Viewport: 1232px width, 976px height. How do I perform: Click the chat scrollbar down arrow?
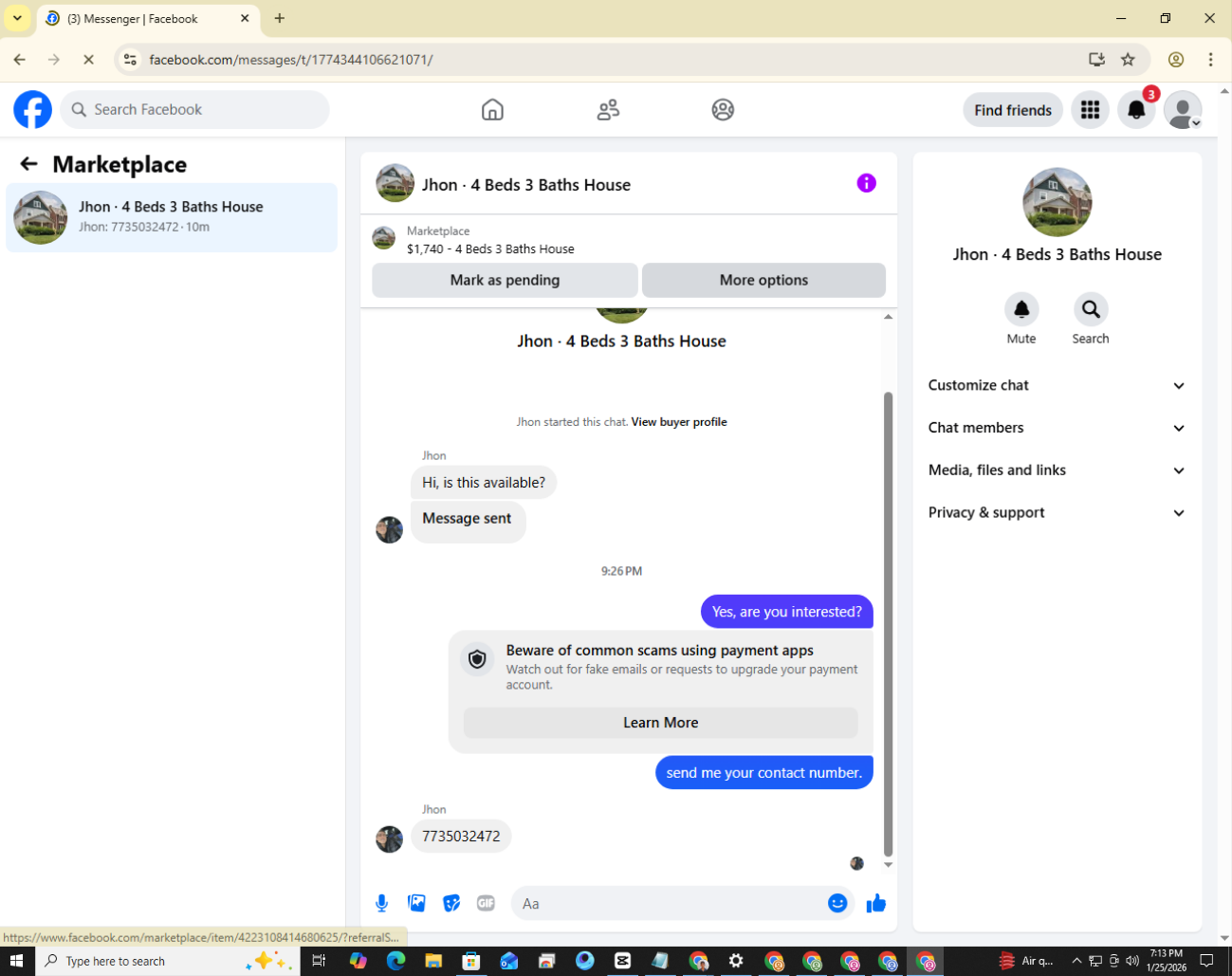pyautogui.click(x=888, y=865)
